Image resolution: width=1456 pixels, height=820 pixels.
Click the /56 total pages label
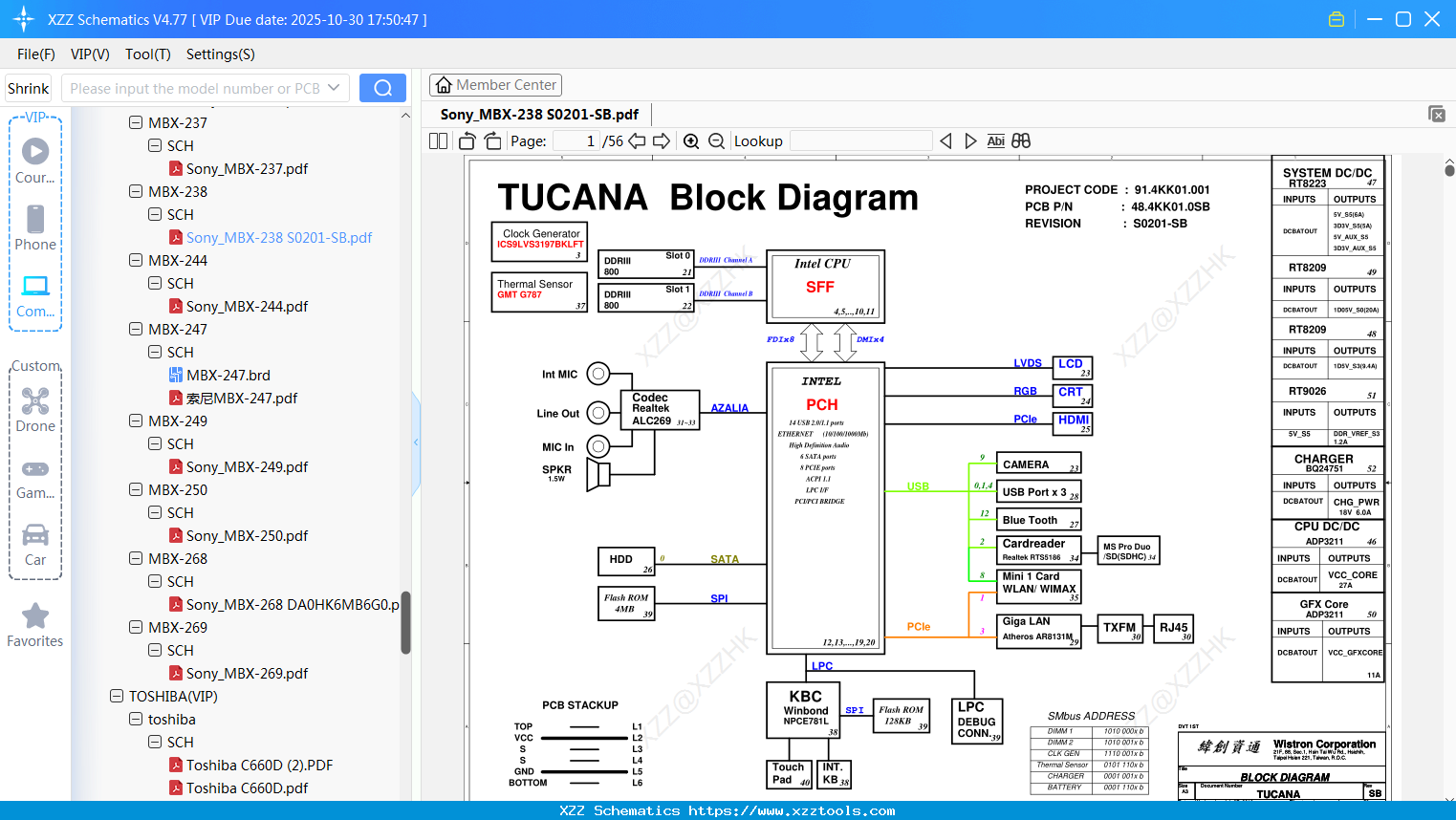(x=613, y=141)
